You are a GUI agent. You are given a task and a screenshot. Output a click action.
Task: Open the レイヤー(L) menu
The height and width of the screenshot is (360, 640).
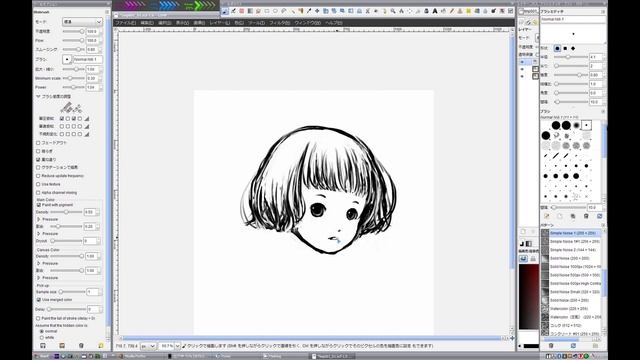coord(220,23)
